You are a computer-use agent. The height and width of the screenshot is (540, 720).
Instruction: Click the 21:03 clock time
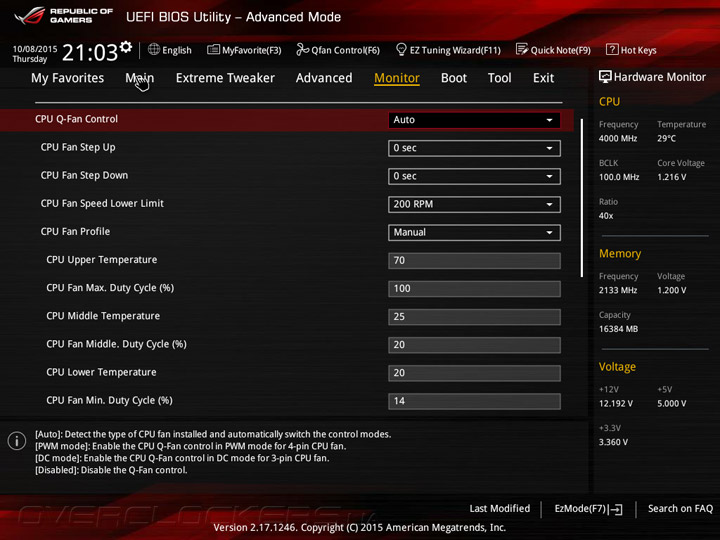[x=90, y=52]
